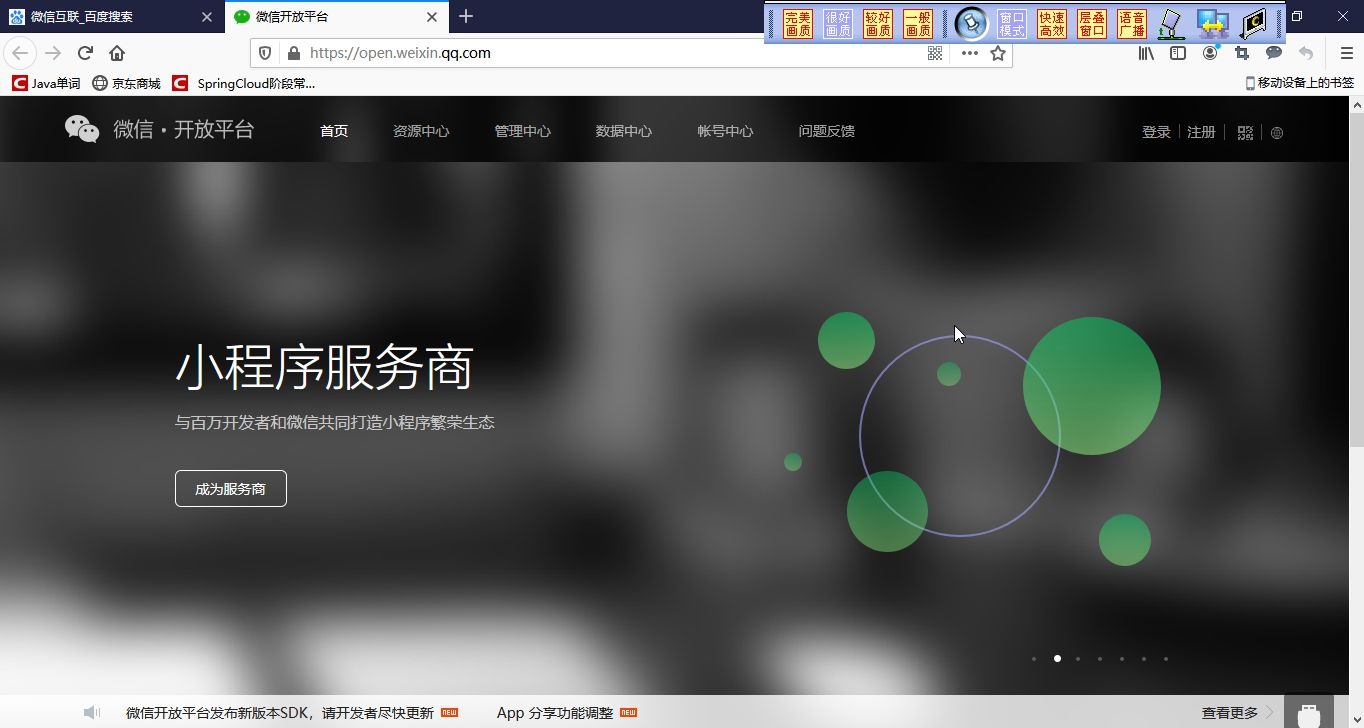Image resolution: width=1364 pixels, height=728 pixels.
Task: Open 数据中心 nav item
Action: tap(624, 131)
